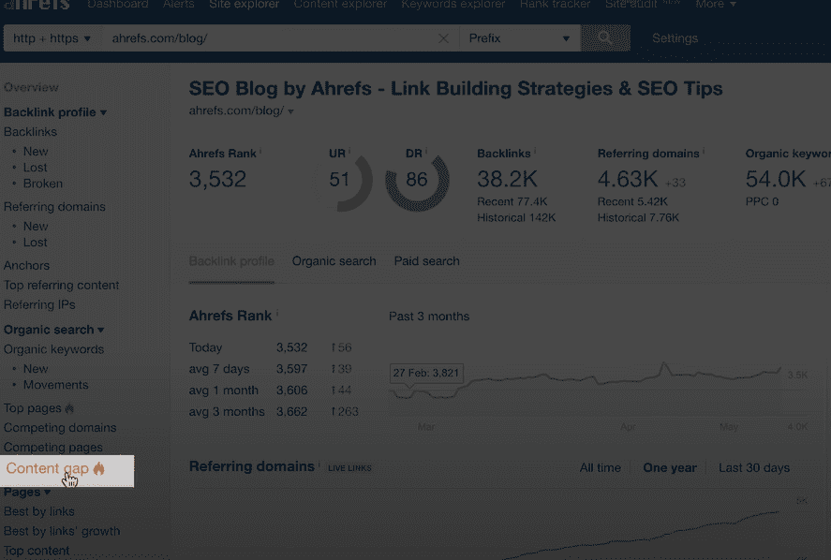Open Keywords explorer in top navigation
Image resolution: width=831 pixels, height=560 pixels.
453,4
